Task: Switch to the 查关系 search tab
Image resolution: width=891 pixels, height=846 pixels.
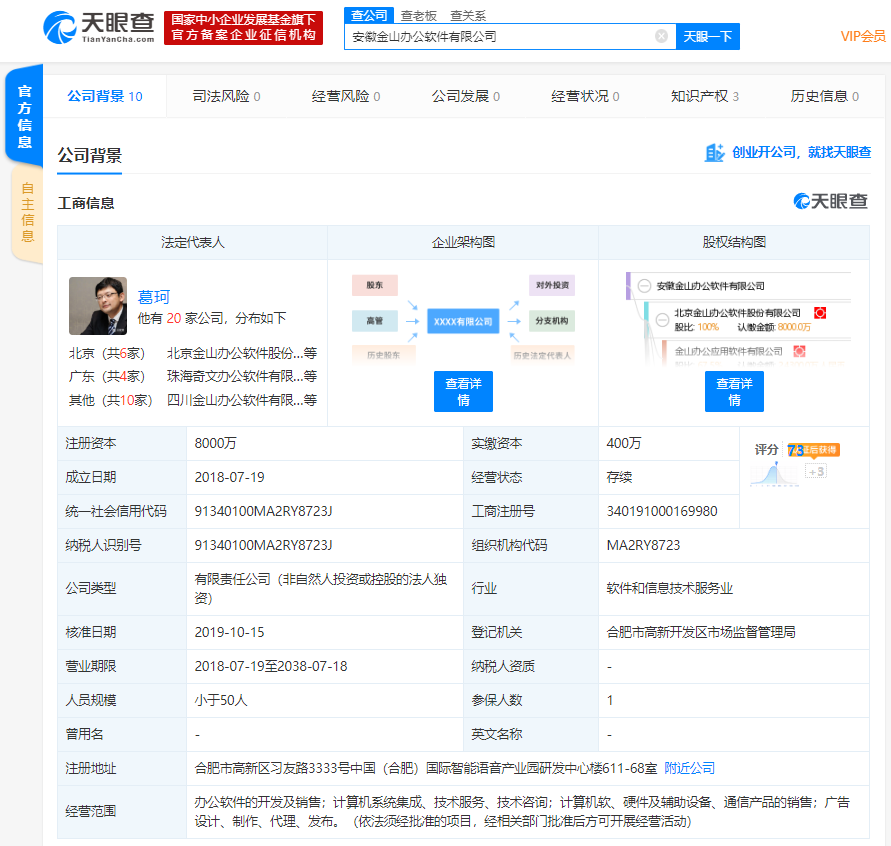Action: (468, 16)
